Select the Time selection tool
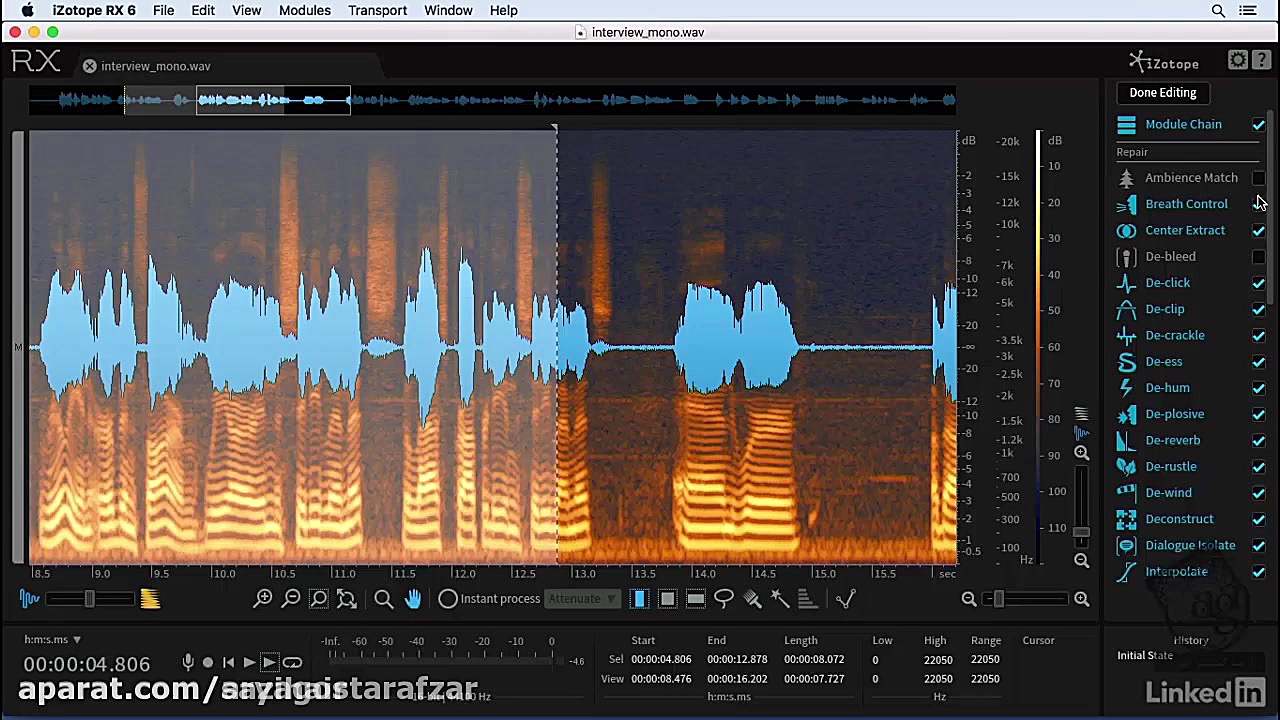 [639, 598]
